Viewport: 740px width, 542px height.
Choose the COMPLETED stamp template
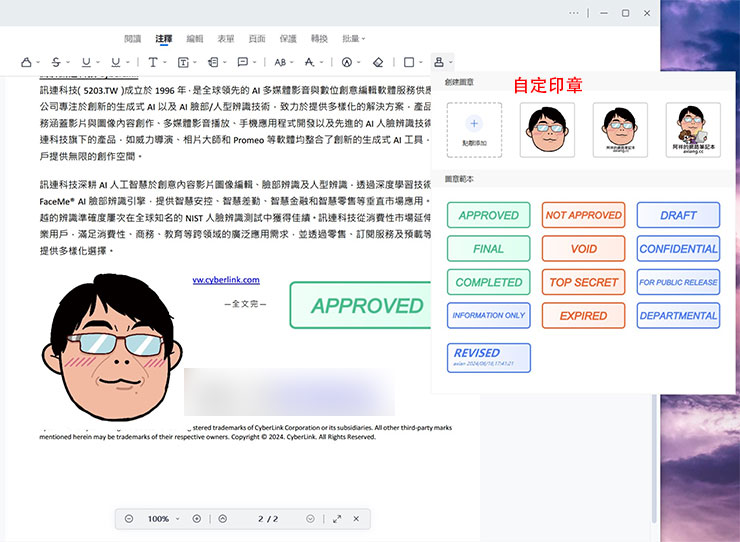488,282
